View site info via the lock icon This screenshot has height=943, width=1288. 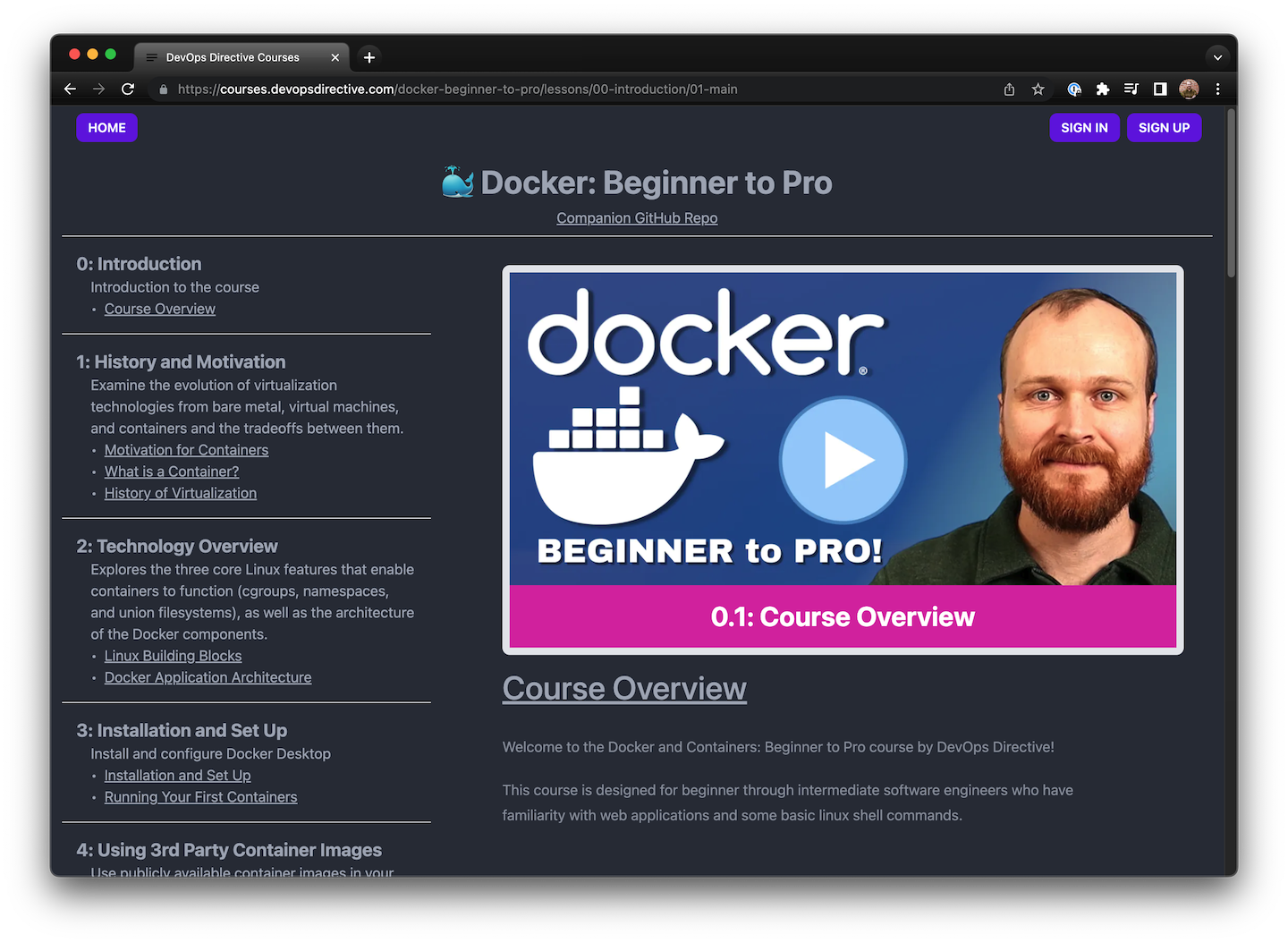pyautogui.click(x=163, y=89)
